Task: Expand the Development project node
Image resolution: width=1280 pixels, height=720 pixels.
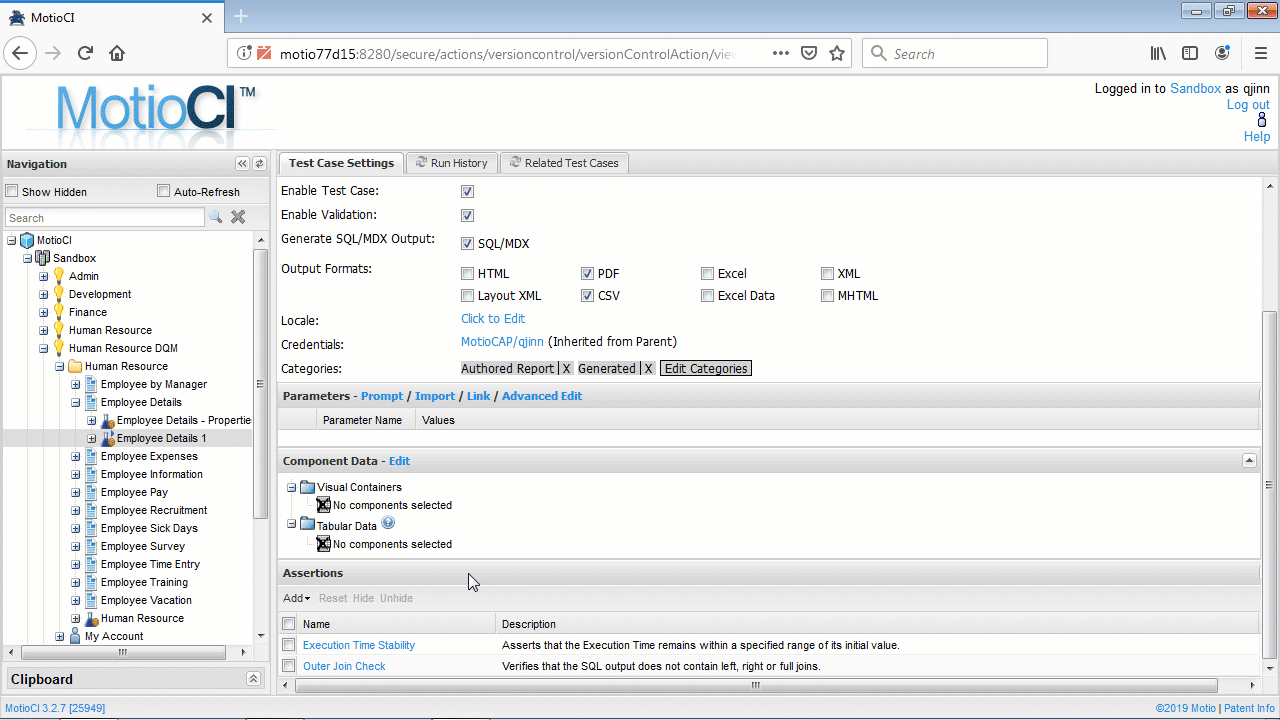Action: click(43, 294)
